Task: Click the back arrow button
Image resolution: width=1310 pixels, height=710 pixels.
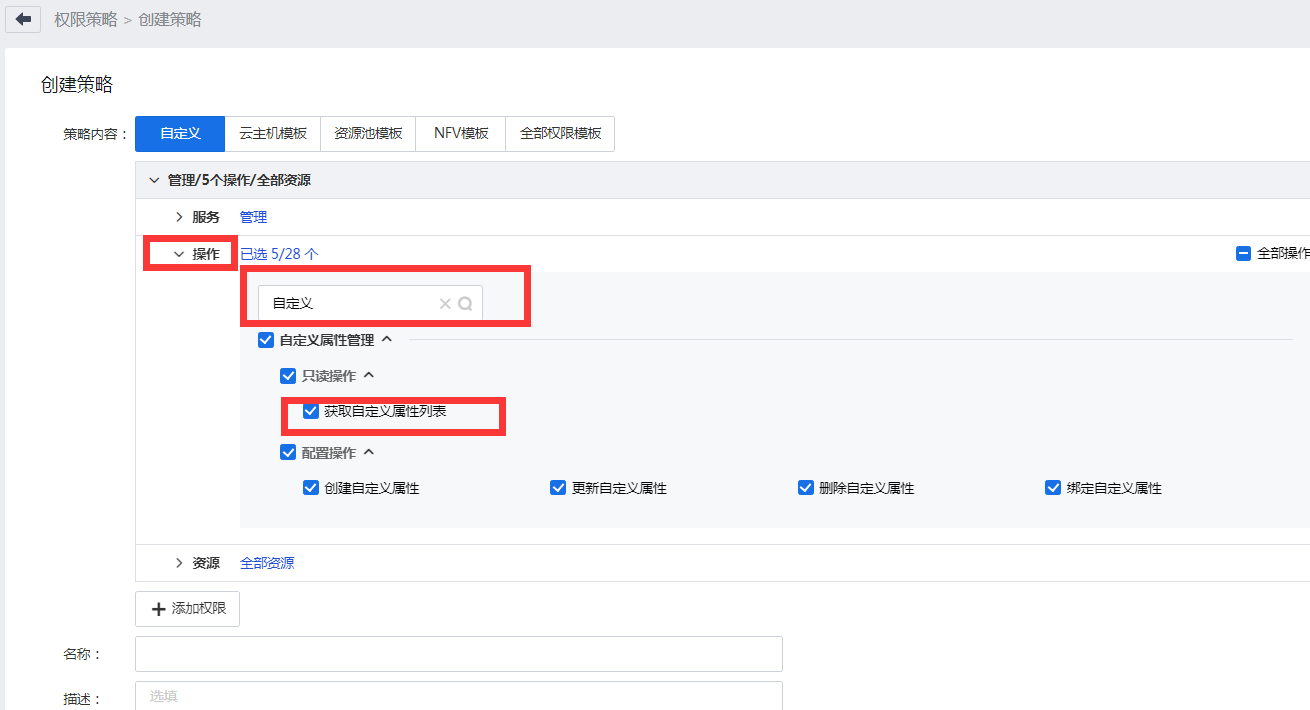Action: (x=23, y=19)
